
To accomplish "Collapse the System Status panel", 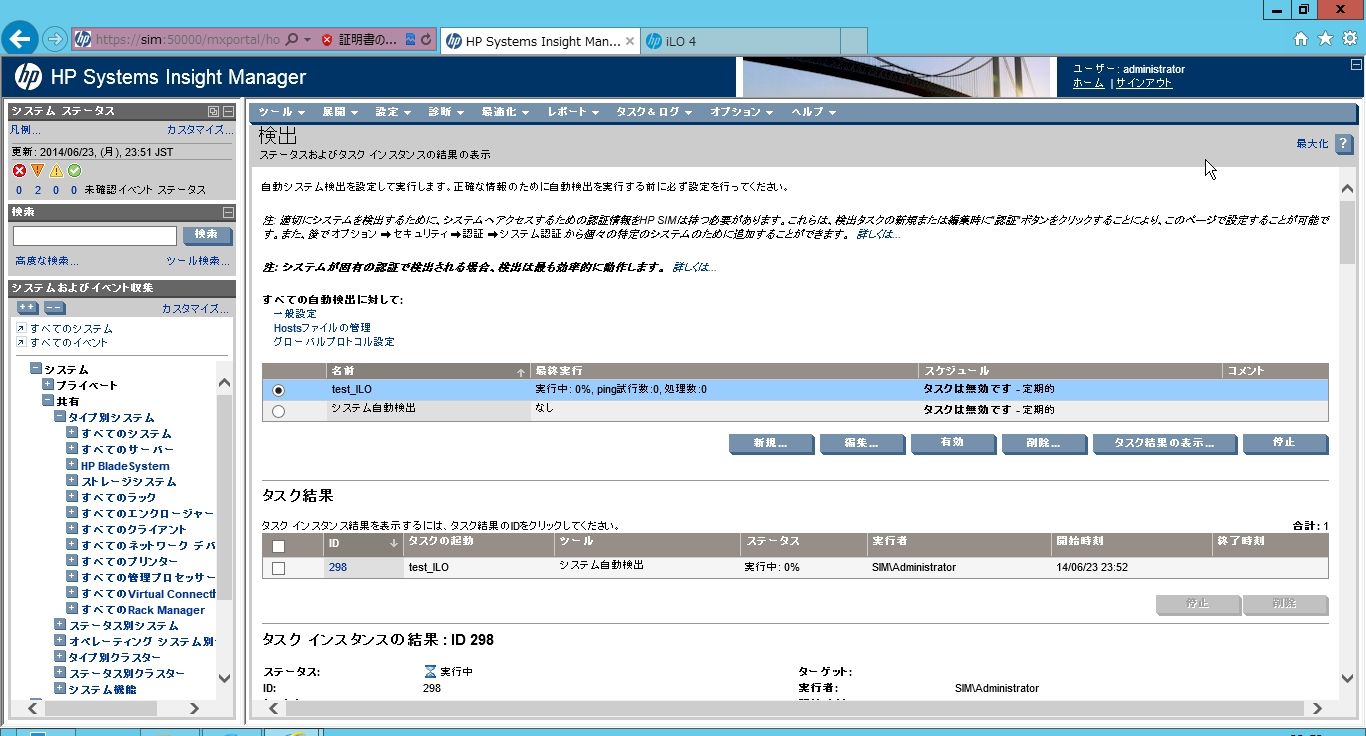I will 228,111.
